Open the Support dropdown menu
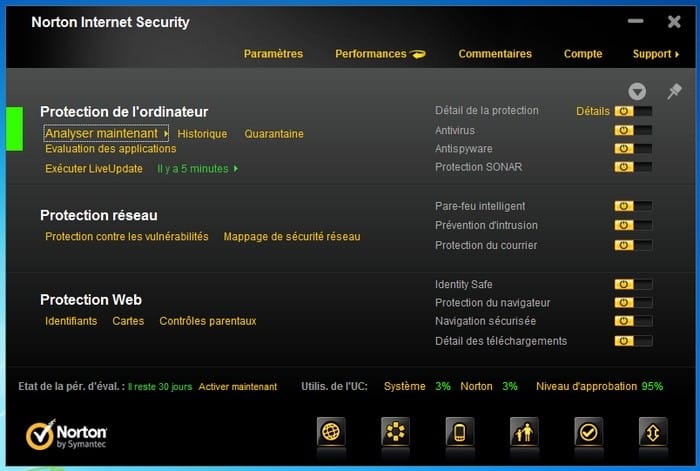This screenshot has width=700, height=471. pyautogui.click(x=655, y=54)
